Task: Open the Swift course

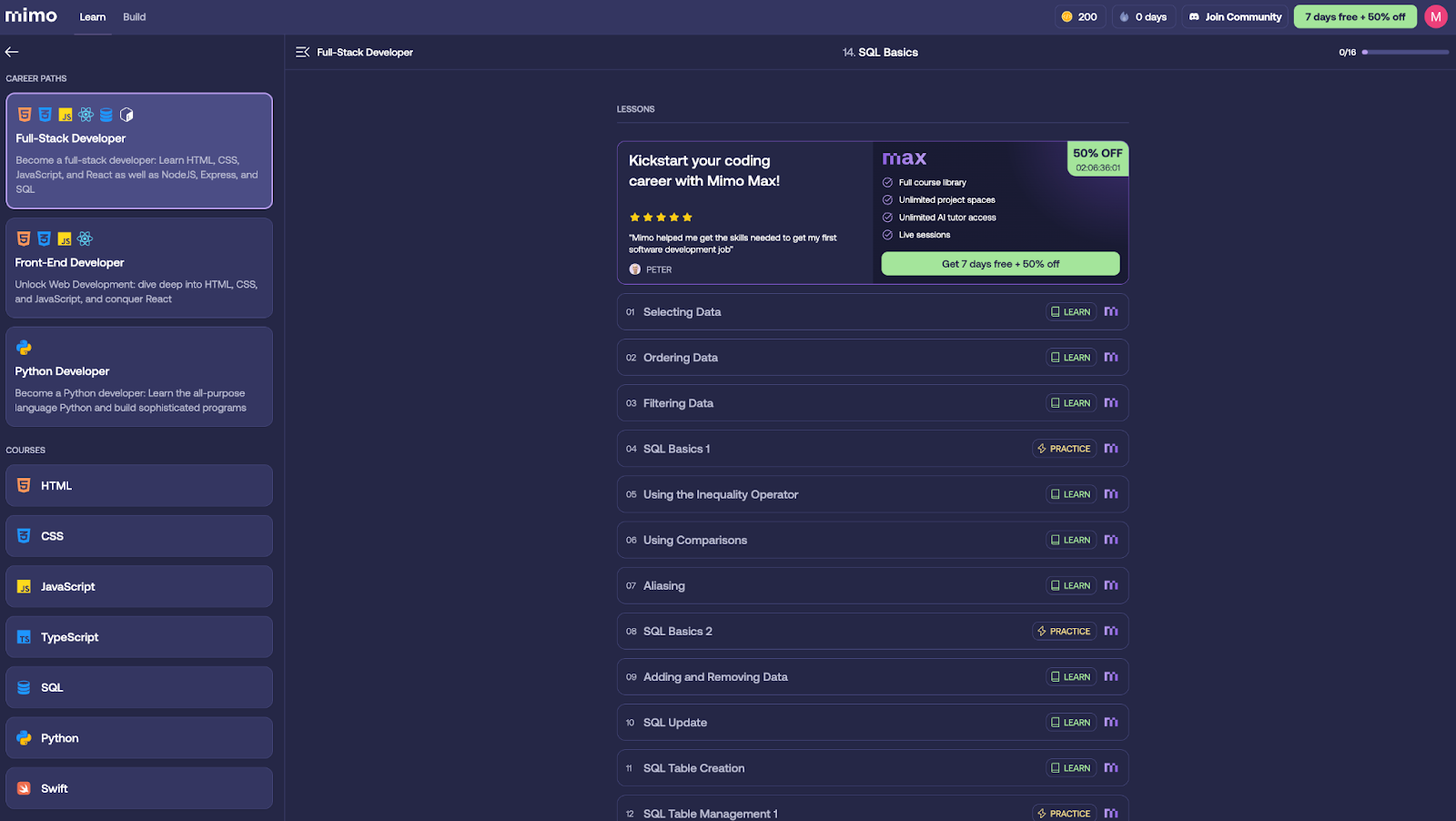Action: click(x=139, y=788)
